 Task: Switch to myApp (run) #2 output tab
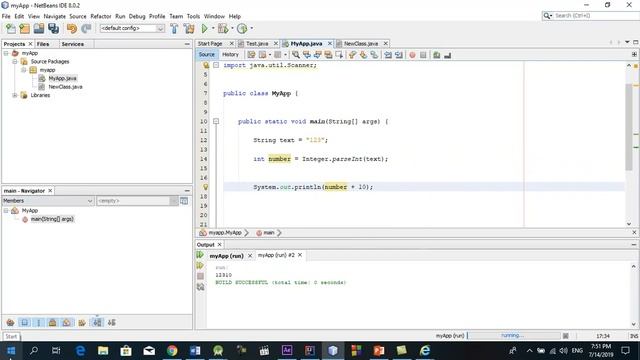click(x=276, y=255)
